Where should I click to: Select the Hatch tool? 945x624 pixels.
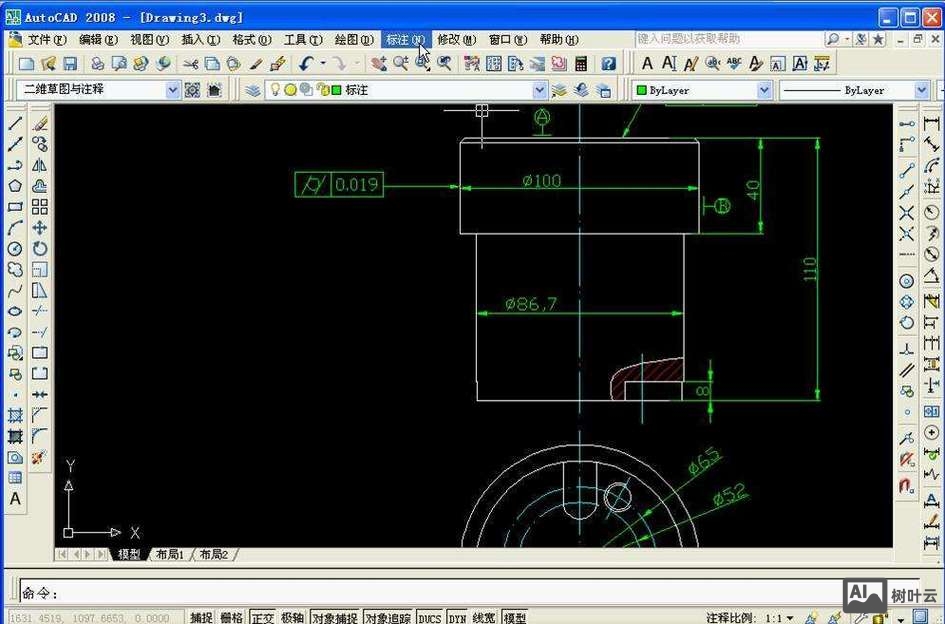pos(15,415)
